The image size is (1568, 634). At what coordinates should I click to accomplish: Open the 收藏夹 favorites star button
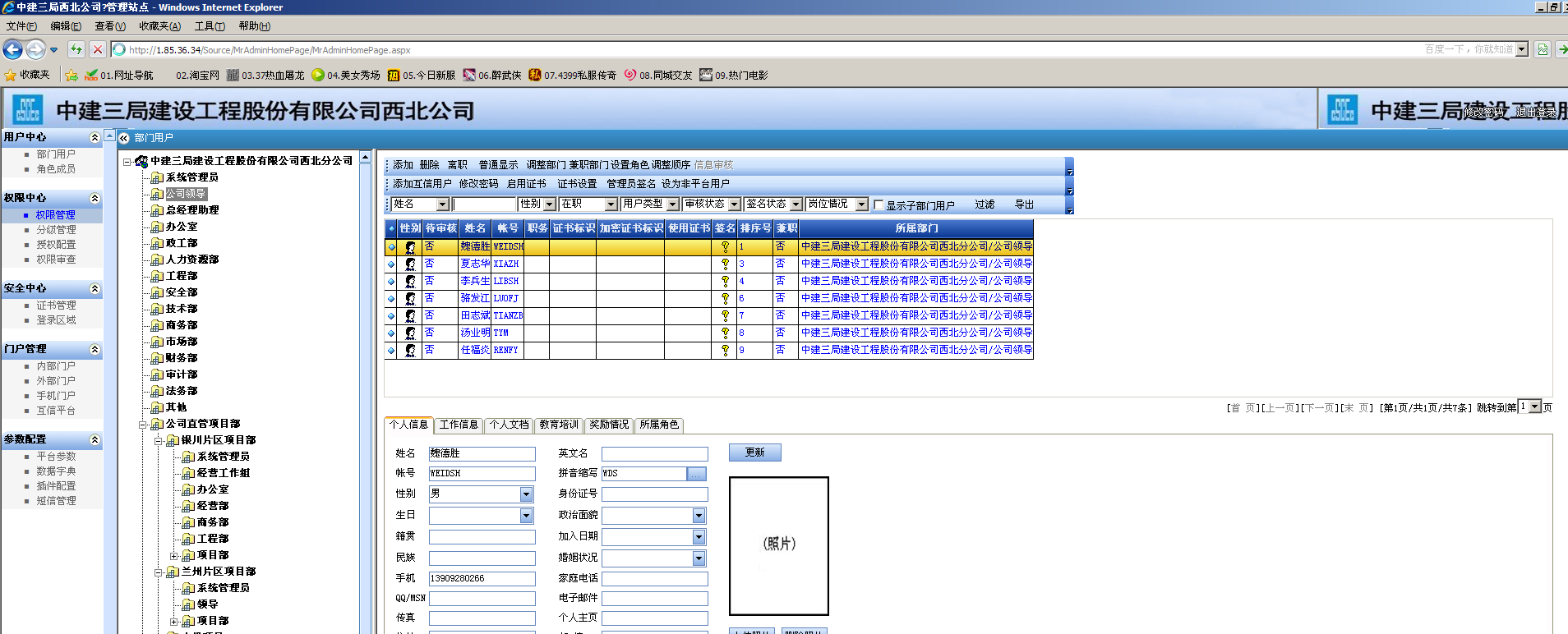27,75
